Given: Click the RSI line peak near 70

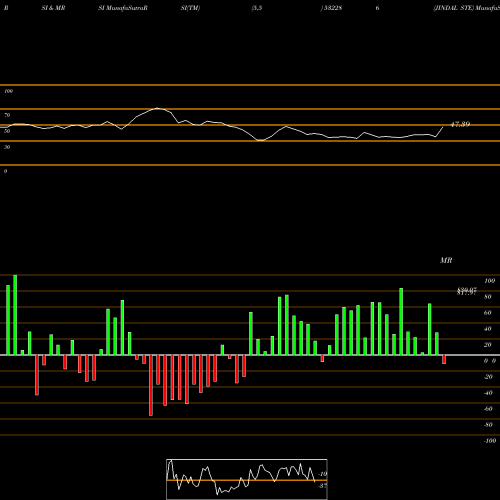Looking at the screenshot, I should 157,108.
